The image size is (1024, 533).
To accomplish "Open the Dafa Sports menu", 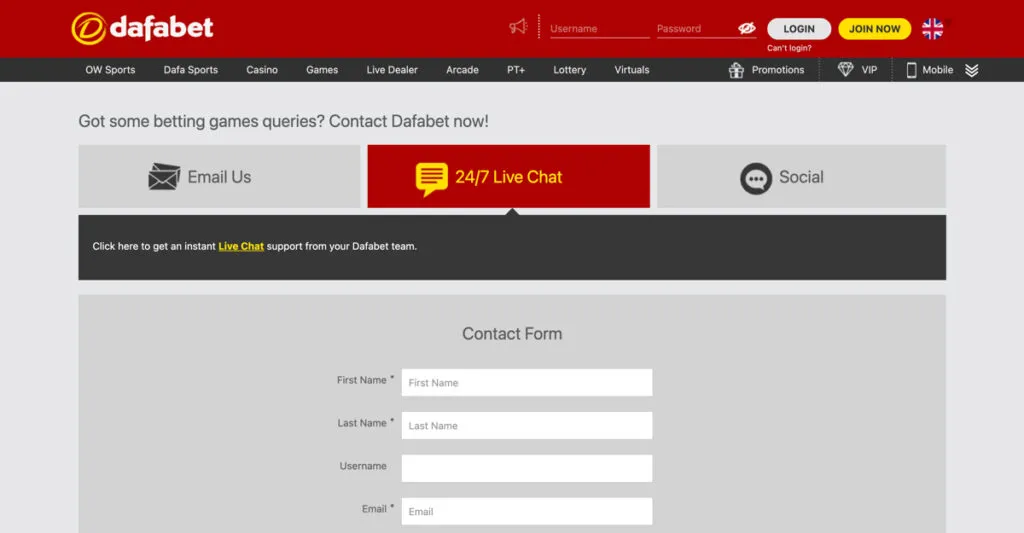I will (x=191, y=70).
